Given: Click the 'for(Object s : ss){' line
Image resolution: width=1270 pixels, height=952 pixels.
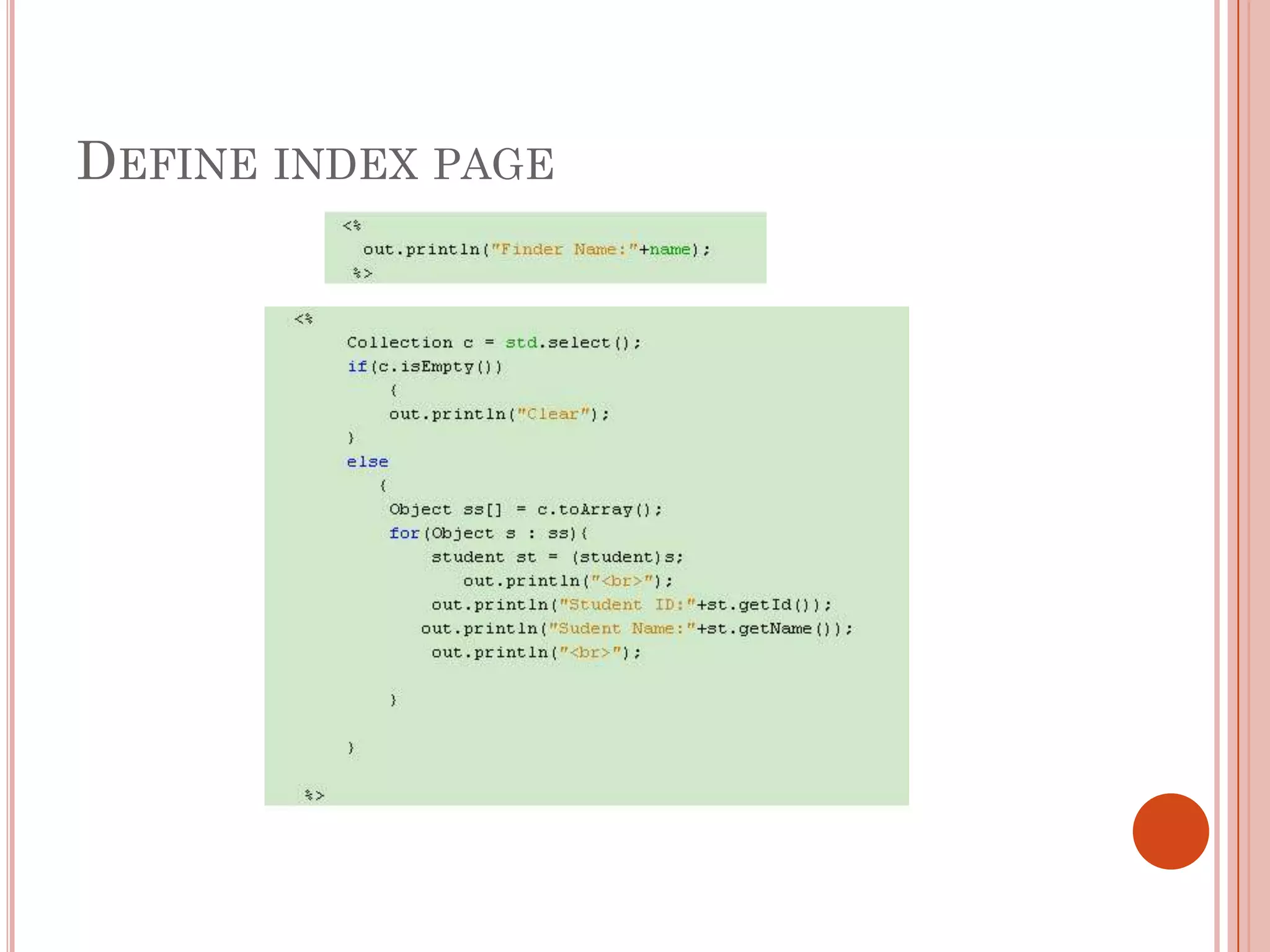Looking at the screenshot, I should tap(488, 534).
